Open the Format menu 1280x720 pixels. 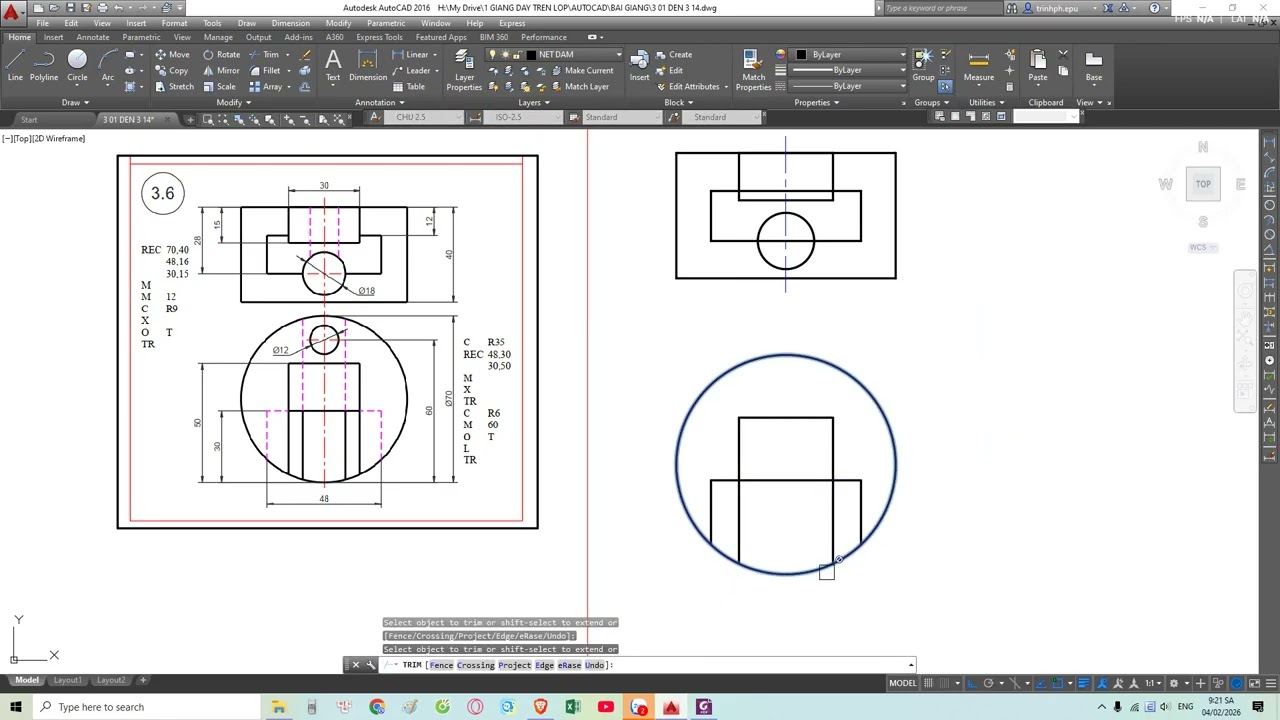(x=174, y=23)
